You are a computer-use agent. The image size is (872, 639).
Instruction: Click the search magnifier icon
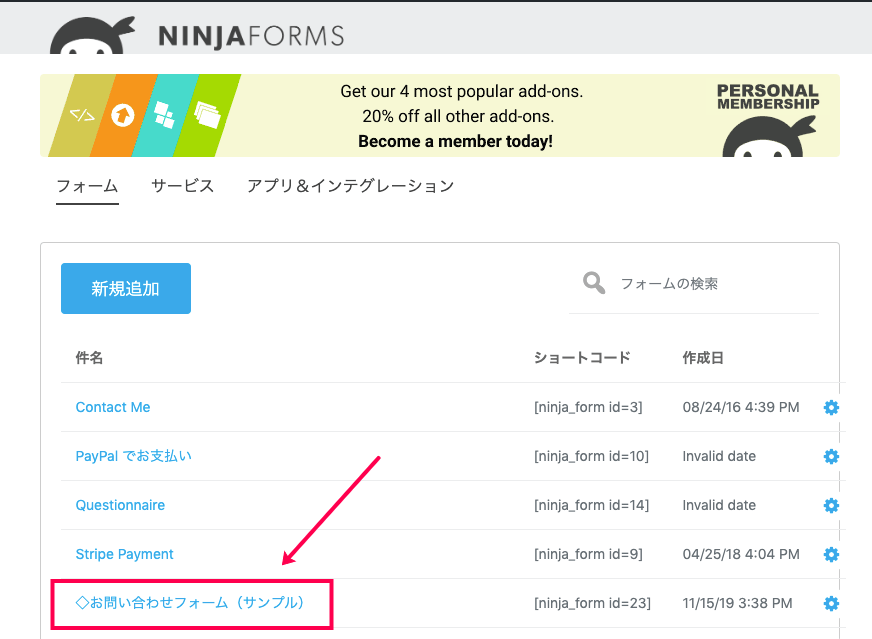(593, 283)
